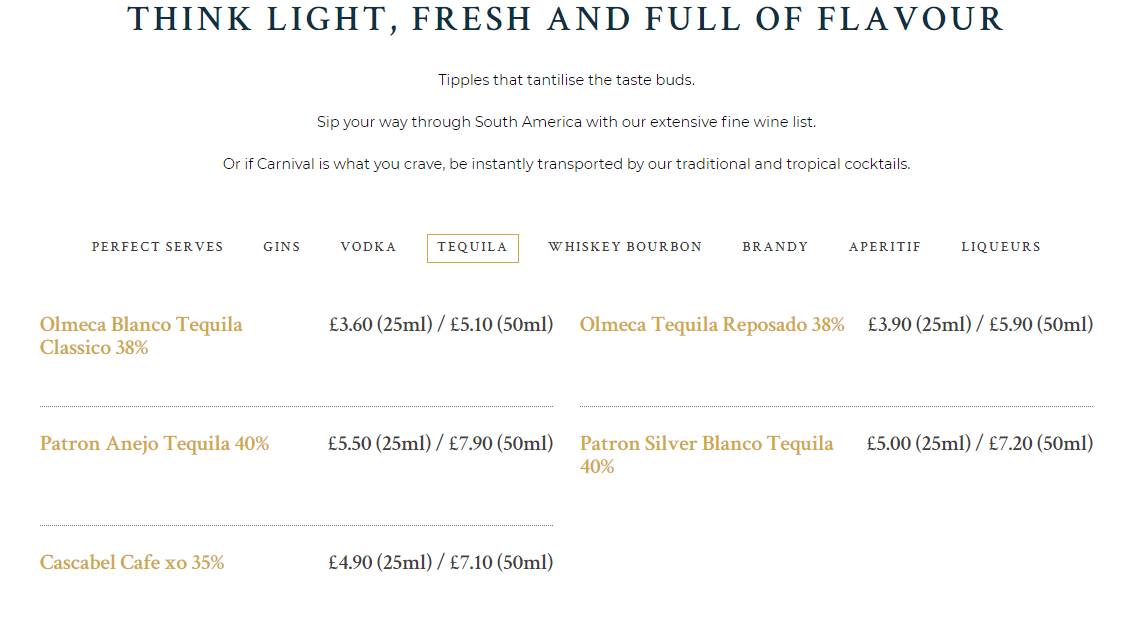Click Olmeca Blanco Tequila Classico 38%
Image resolution: width=1138 pixels, height=623 pixels.
point(142,335)
